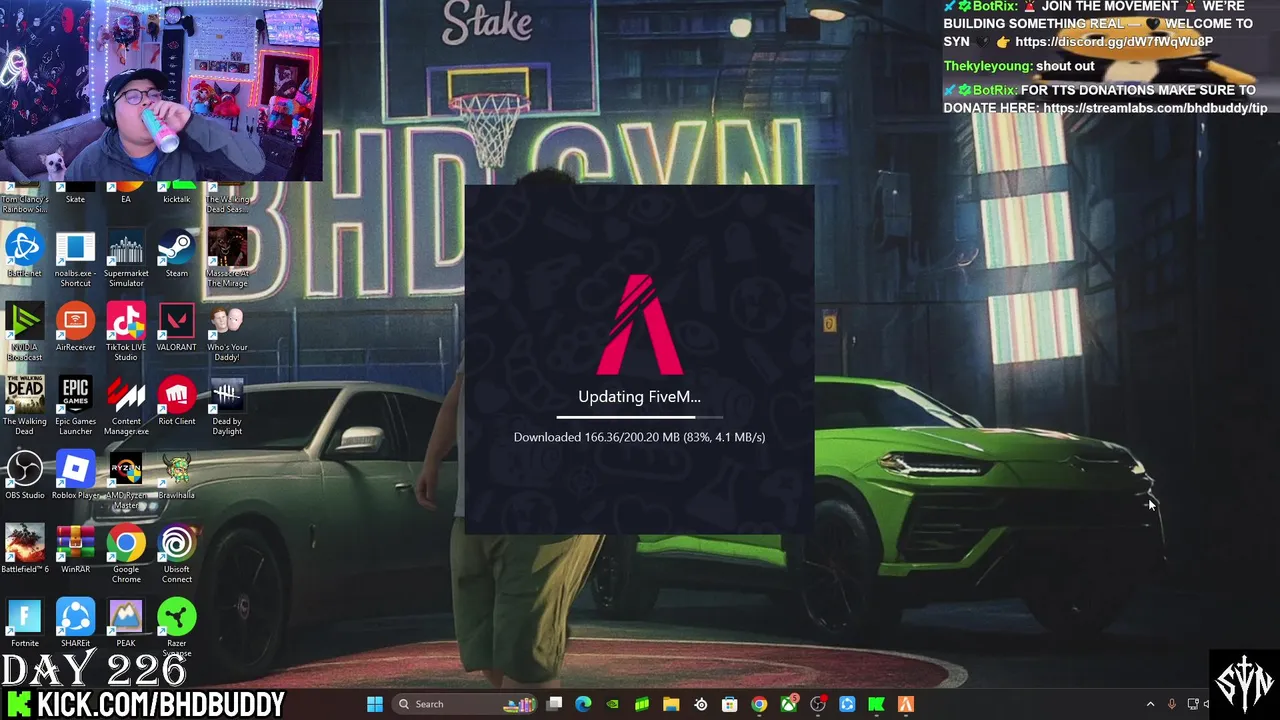Image resolution: width=1280 pixels, height=720 pixels.
Task: Select the EA desktop shortcut
Action: click(x=126, y=193)
